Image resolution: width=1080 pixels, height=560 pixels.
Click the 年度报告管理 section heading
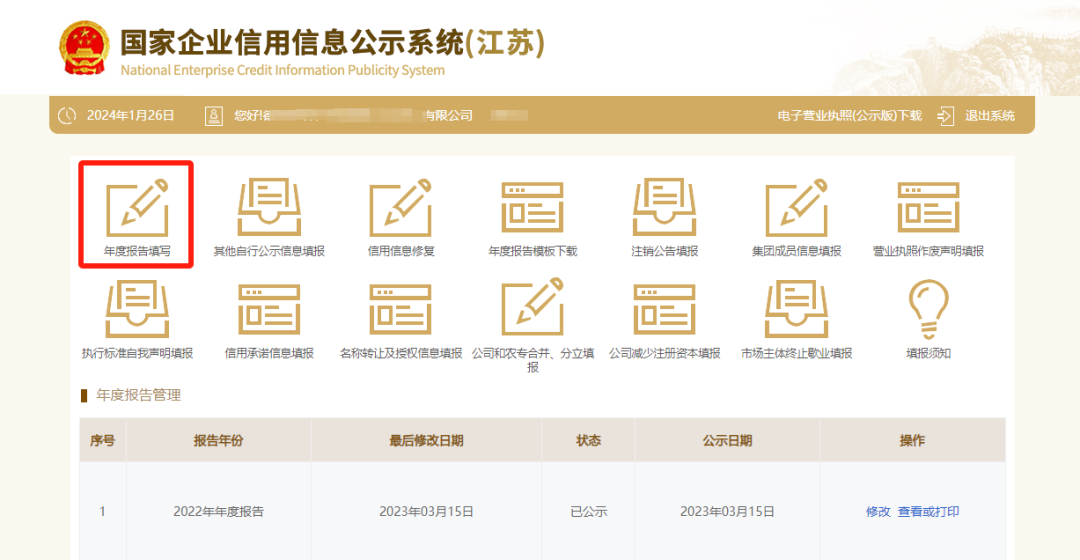coord(138,395)
